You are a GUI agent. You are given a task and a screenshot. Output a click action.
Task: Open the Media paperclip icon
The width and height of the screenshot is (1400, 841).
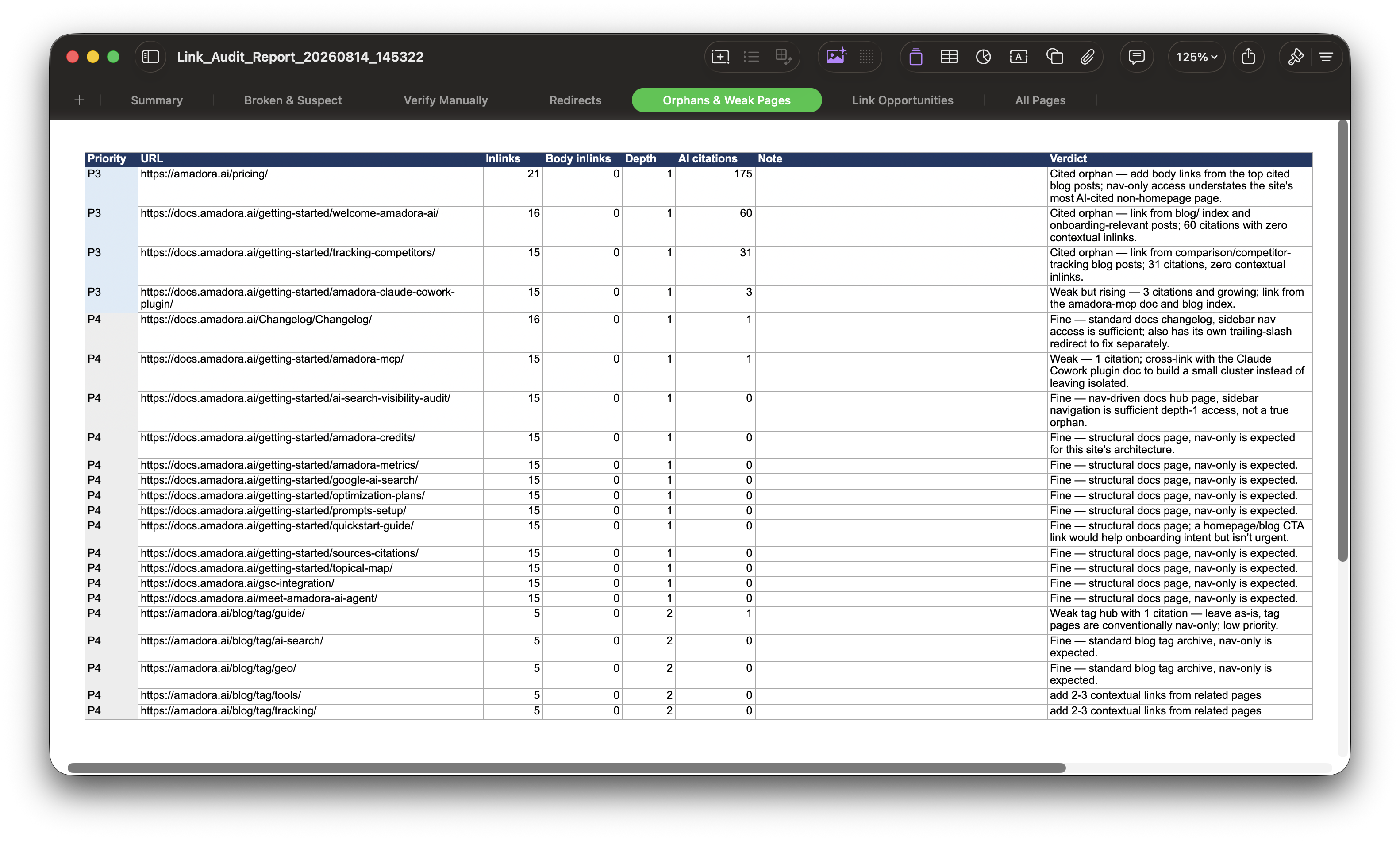[1087, 57]
